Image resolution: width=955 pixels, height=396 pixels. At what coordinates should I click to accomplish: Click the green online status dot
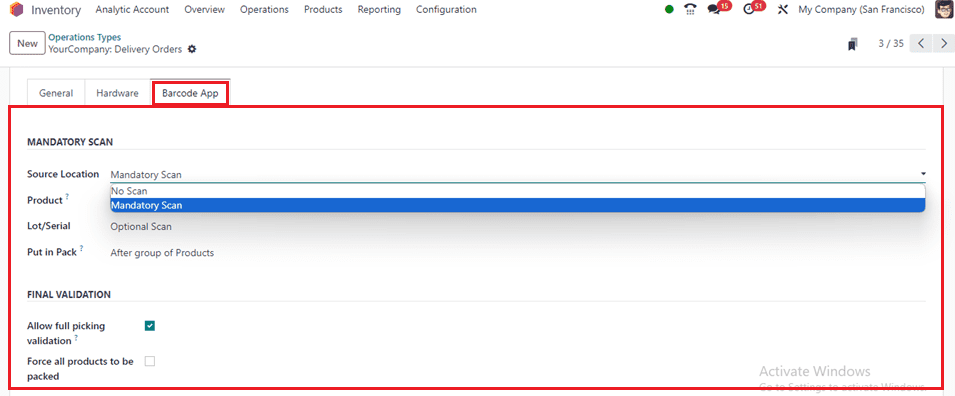pyautogui.click(x=669, y=10)
